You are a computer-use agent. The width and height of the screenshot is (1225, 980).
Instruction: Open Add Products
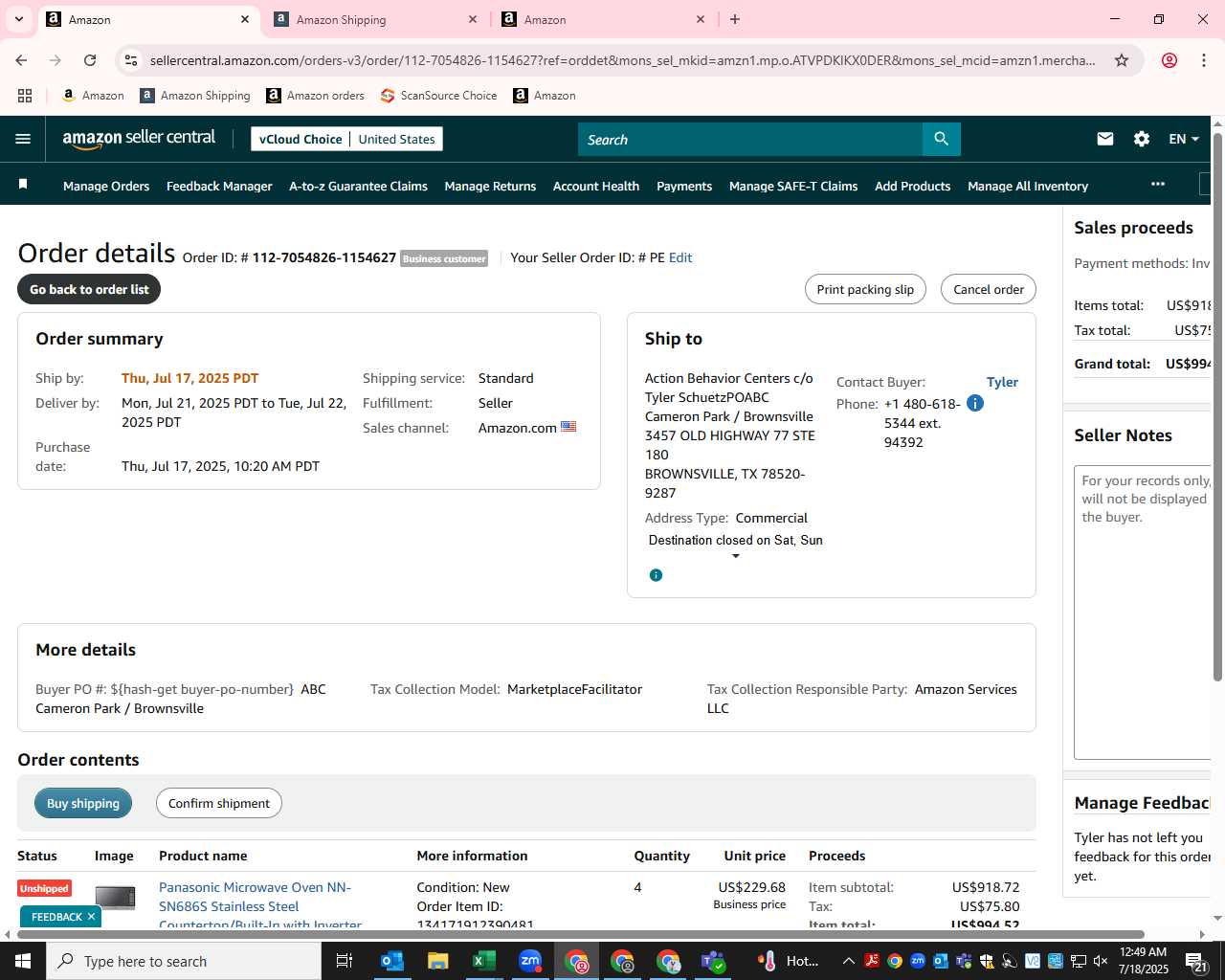[912, 186]
